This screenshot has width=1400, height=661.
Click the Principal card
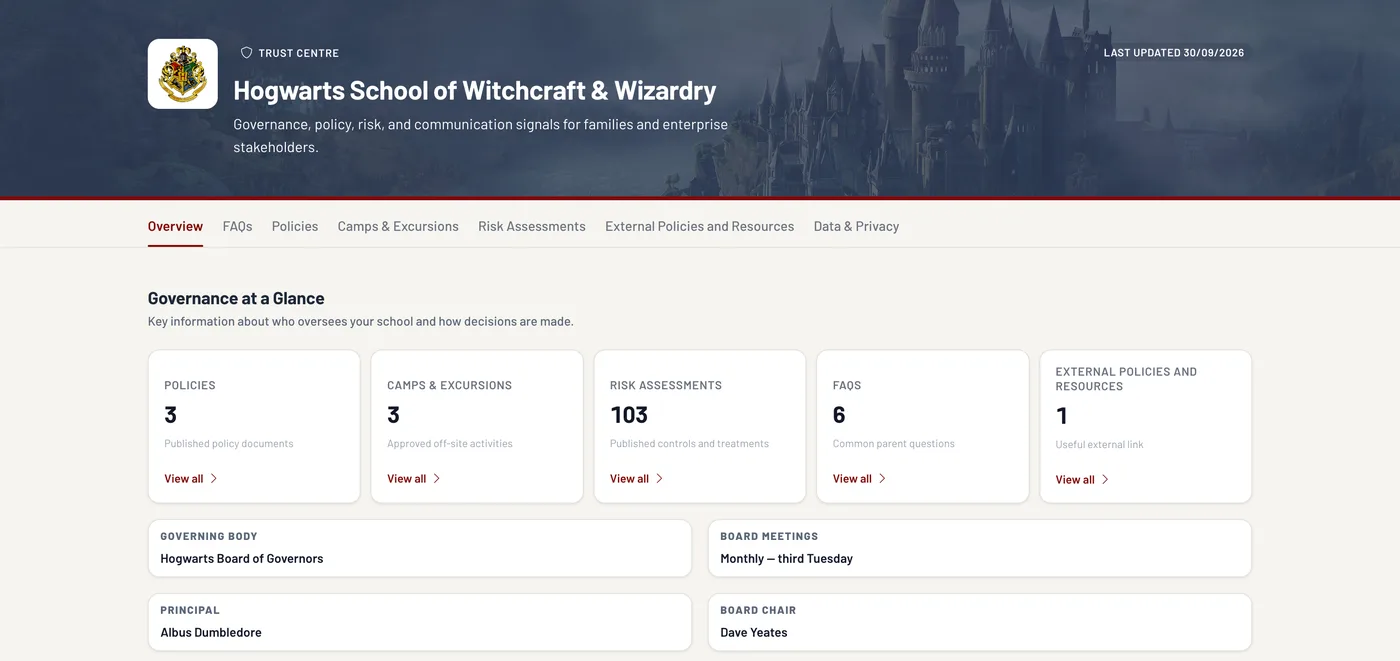[x=420, y=622]
